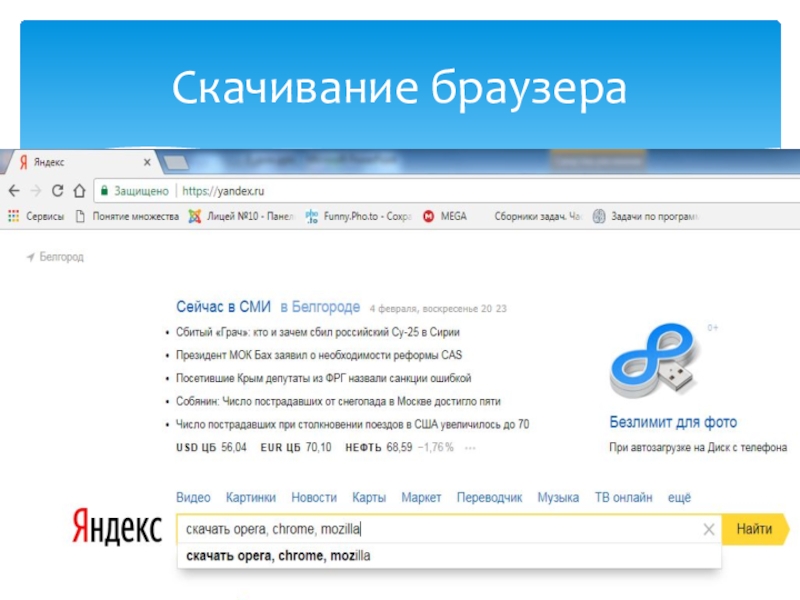Click the USD ЦБ 56,04 rate
The width and height of the screenshot is (800, 600).
tap(211, 447)
